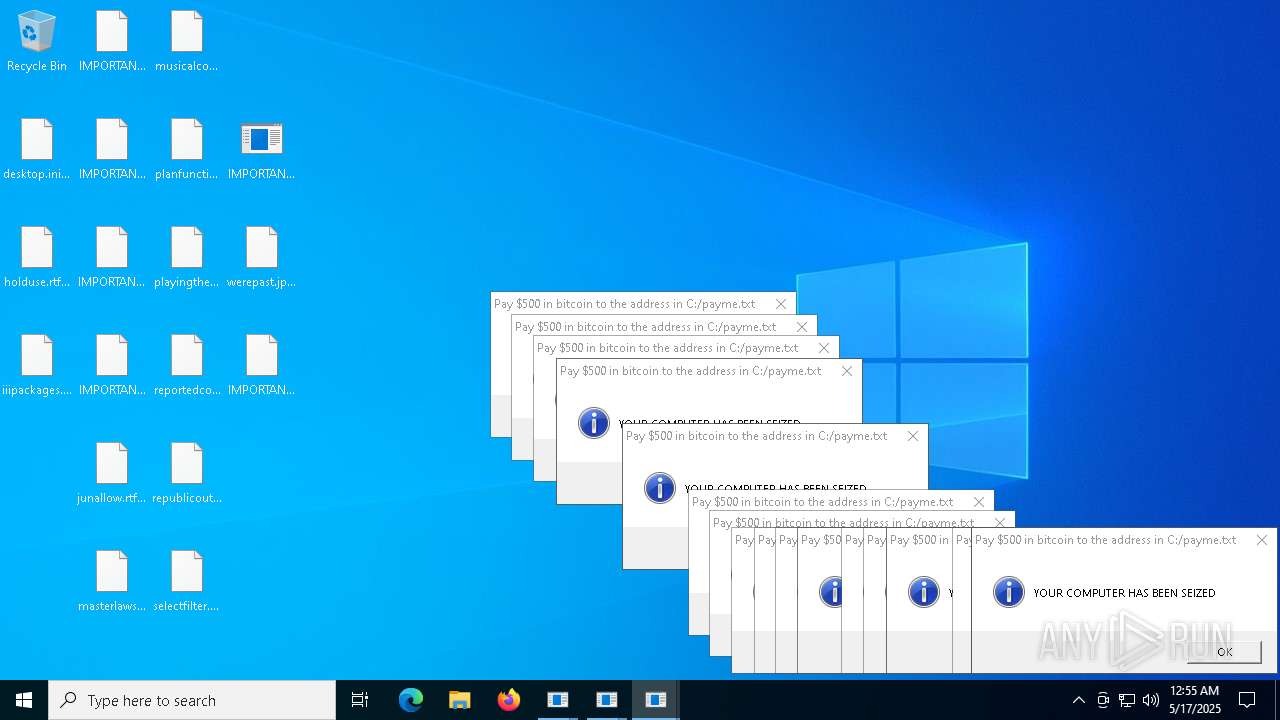Select the IMPORTAN... icon with the blue window picture
Viewport: 1280px width, 720px height.
coord(261,149)
